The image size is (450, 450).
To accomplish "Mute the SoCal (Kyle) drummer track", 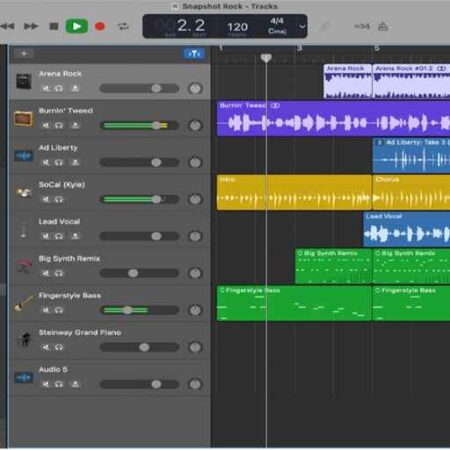I will [x=46, y=199].
